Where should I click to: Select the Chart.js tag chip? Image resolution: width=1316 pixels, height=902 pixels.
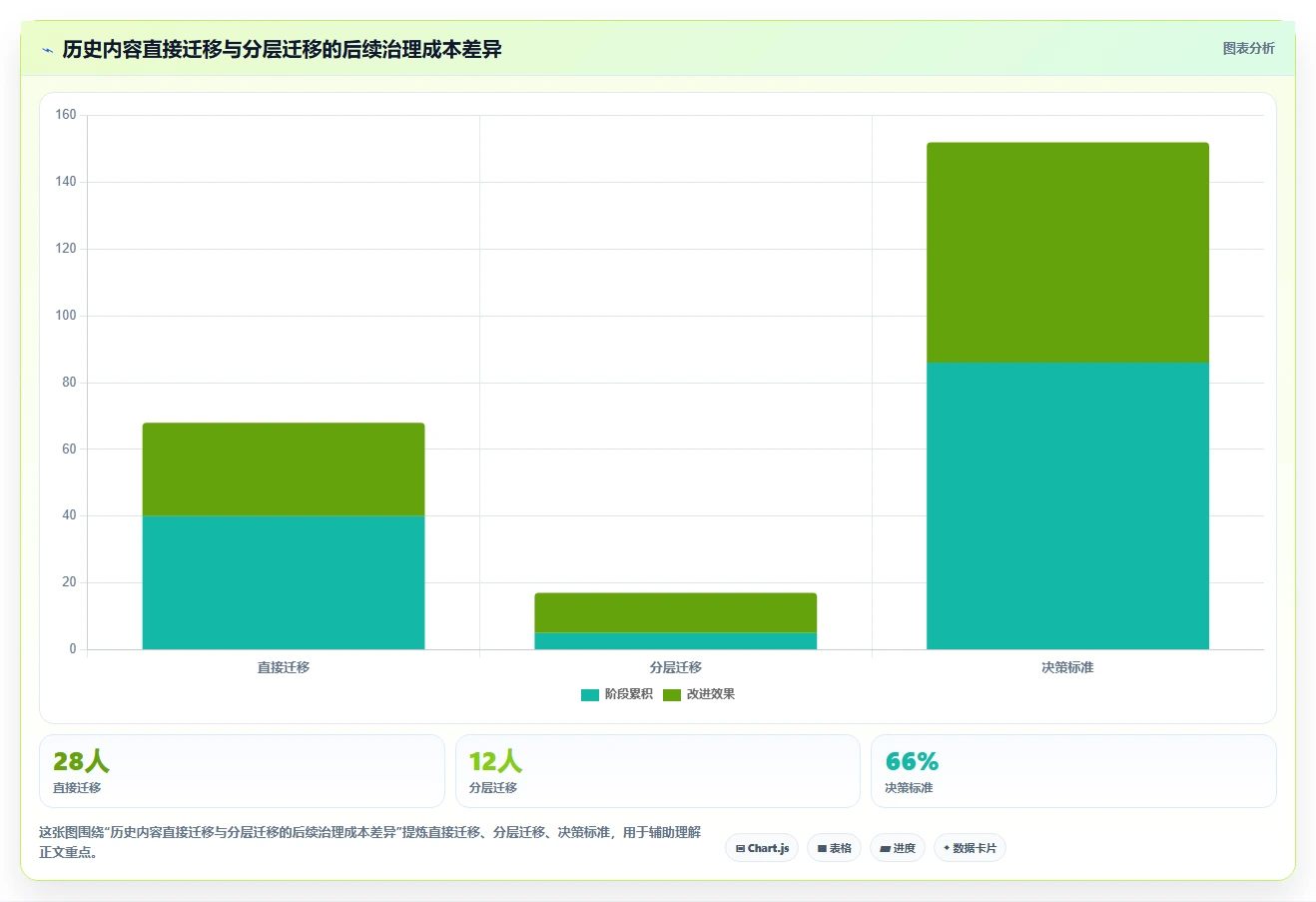pos(762,848)
